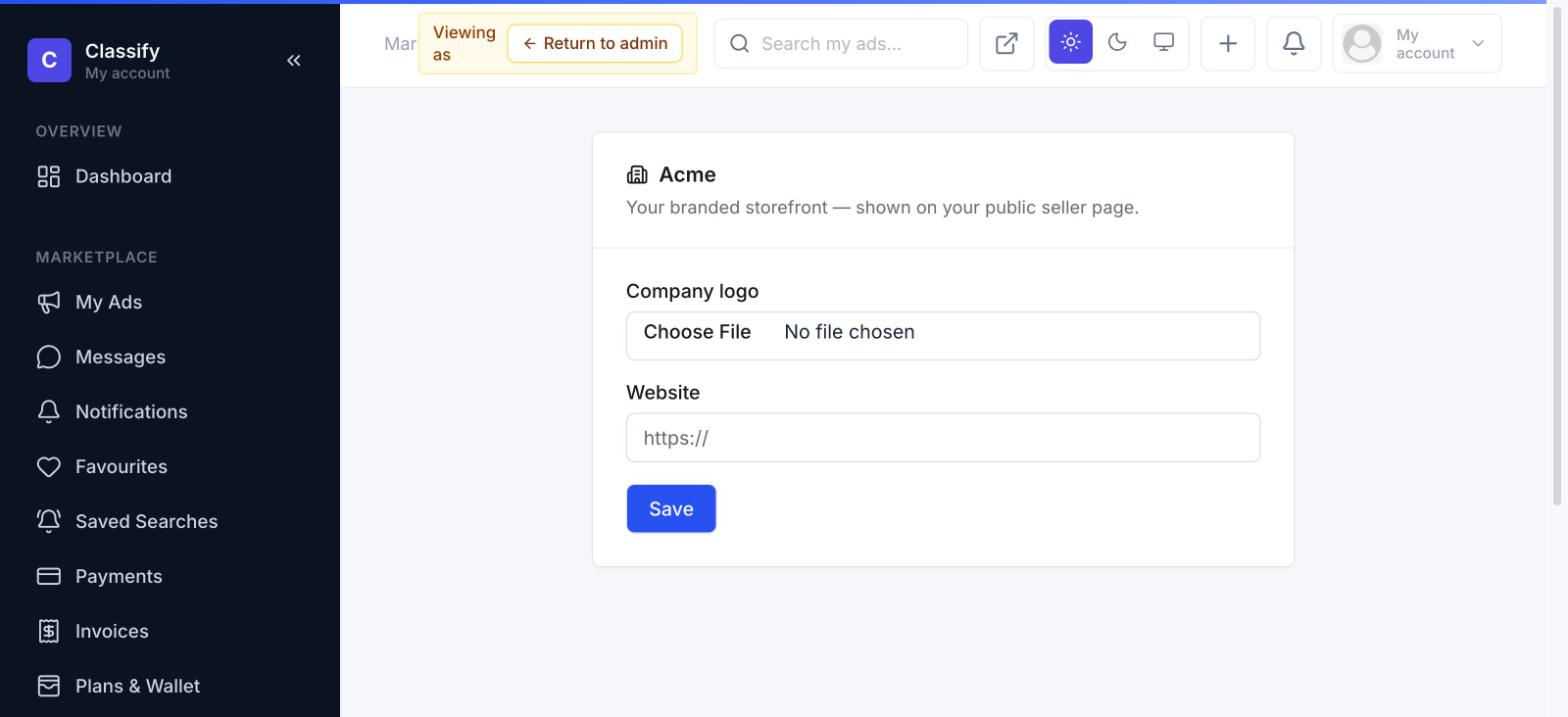1568x717 pixels.
Task: Click the user avatar image
Action: point(1362,44)
